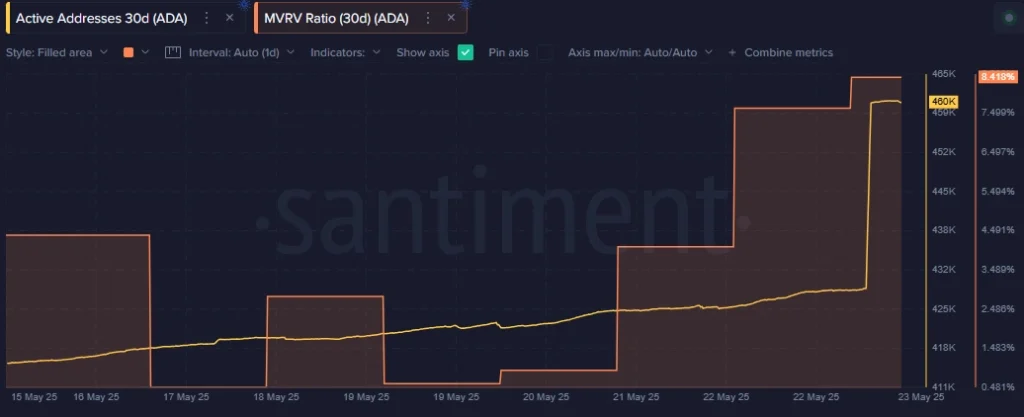
Task: Click the 20 May 25 date label
Action: pos(547,397)
